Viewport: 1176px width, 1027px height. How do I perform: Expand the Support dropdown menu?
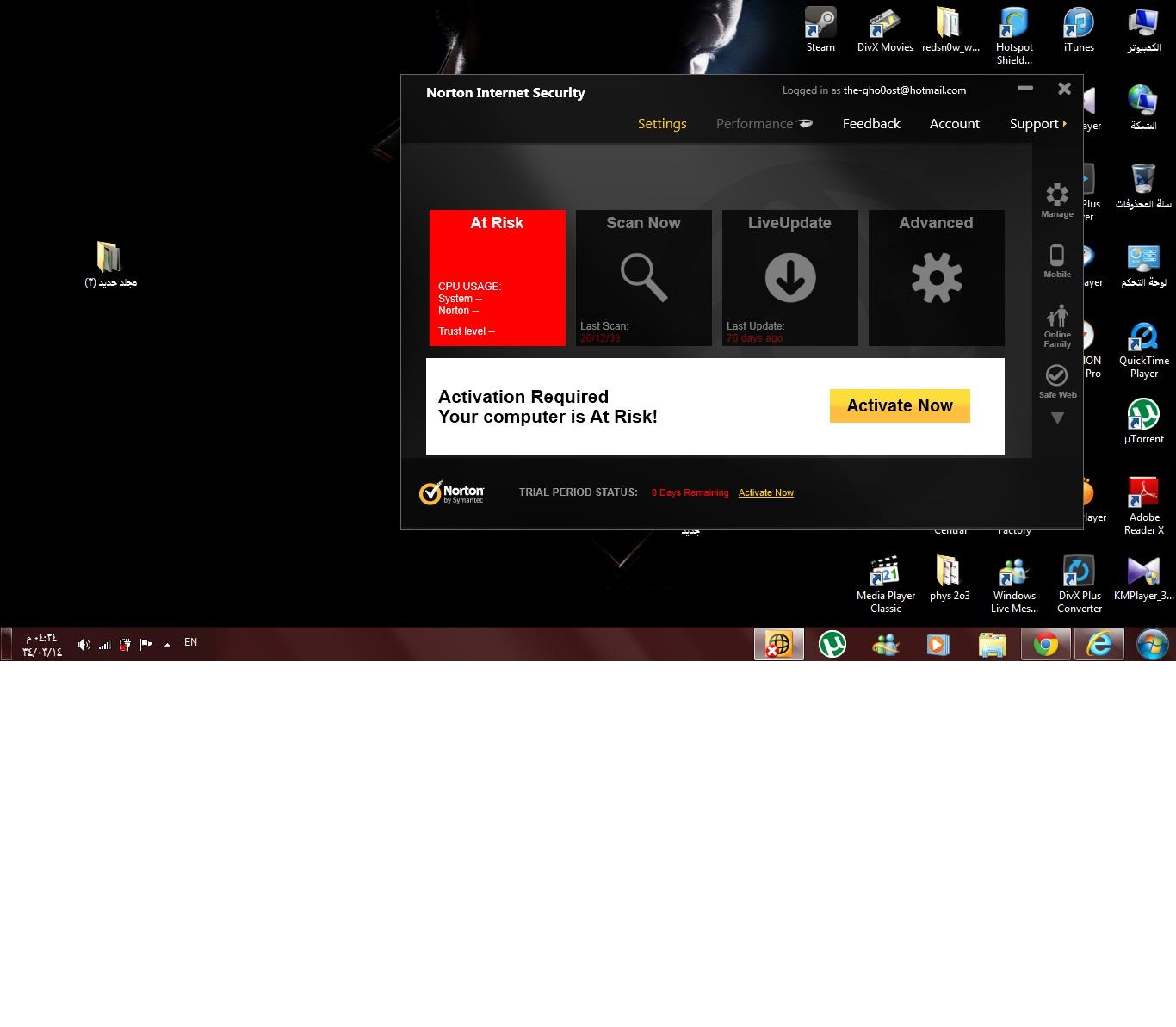pyautogui.click(x=1038, y=124)
